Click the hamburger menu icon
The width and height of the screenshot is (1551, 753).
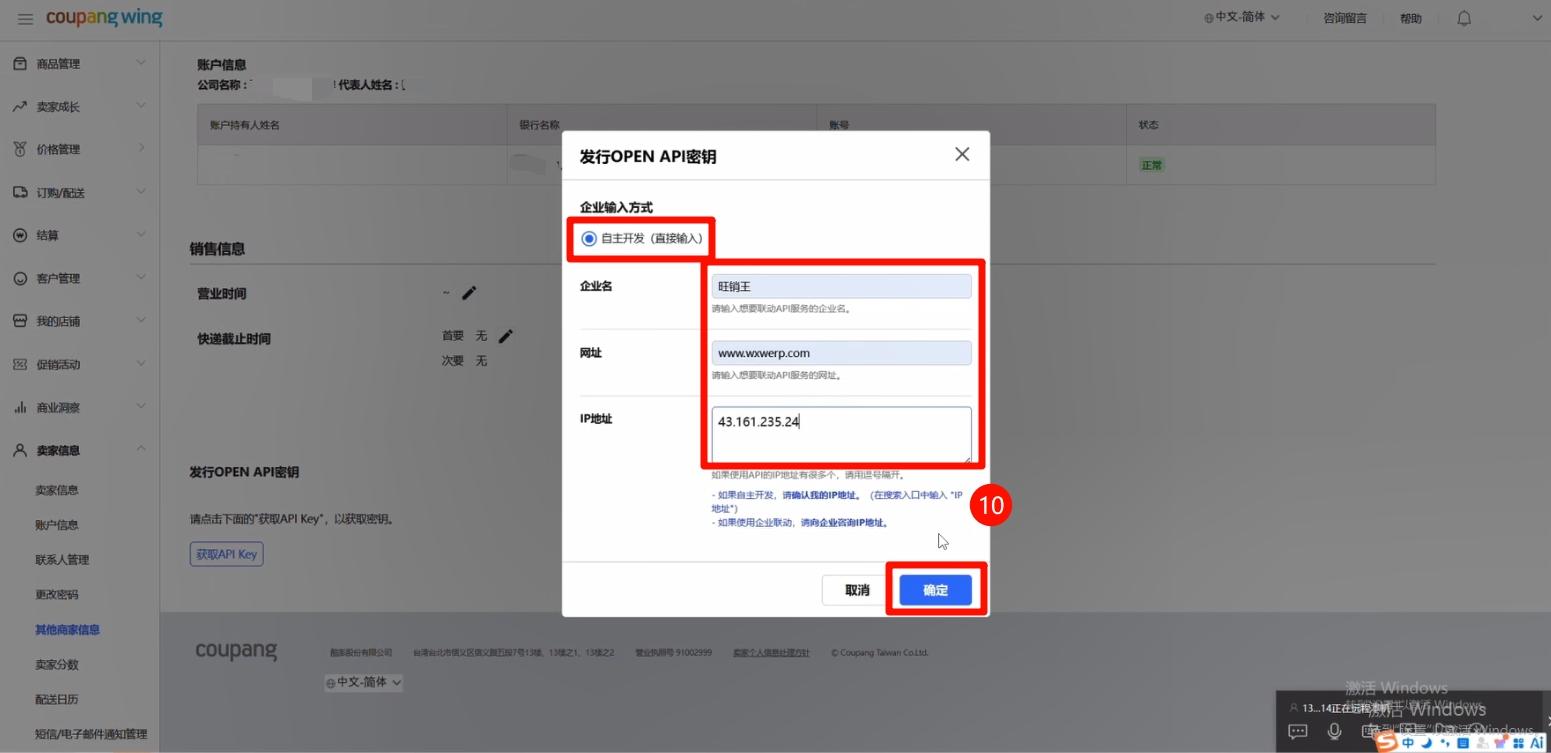coord(25,19)
